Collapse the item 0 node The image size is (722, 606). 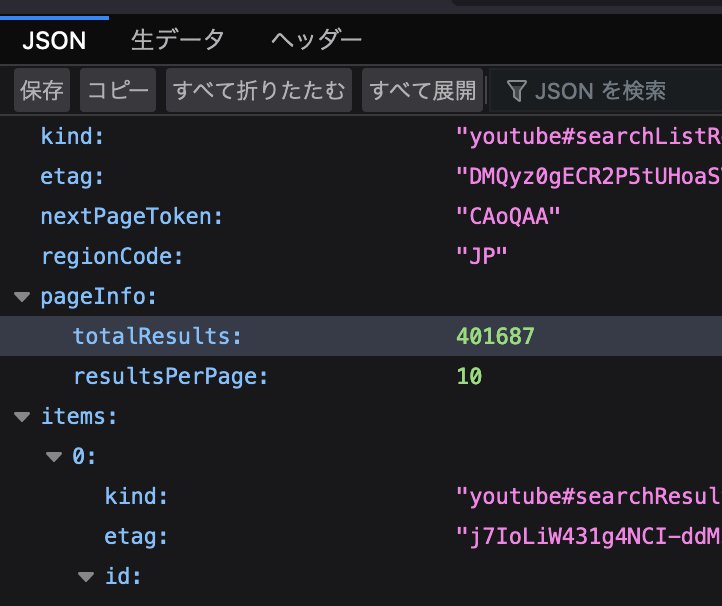tap(54, 457)
